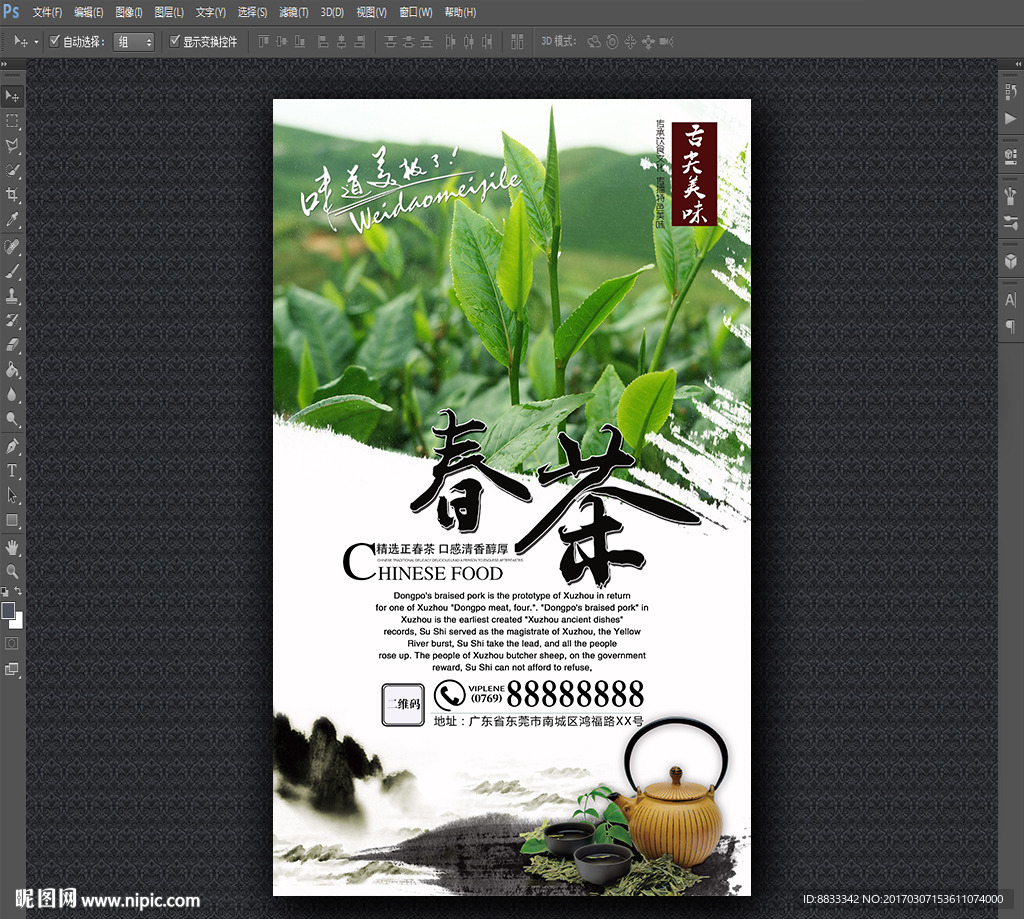Enable 显示变换控件 in options bar
The image size is (1024, 919).
pyautogui.click(x=172, y=42)
